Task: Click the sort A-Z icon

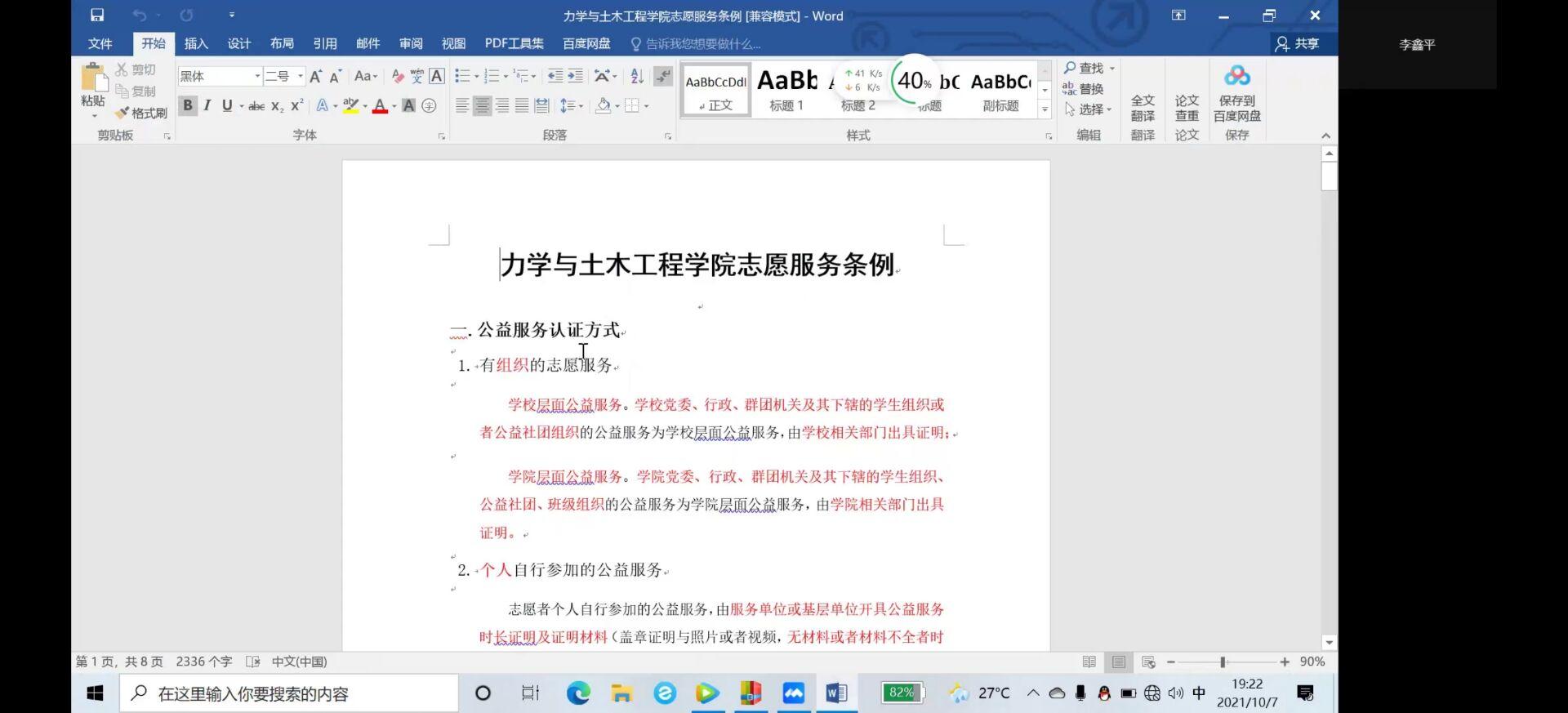Action: (x=637, y=76)
